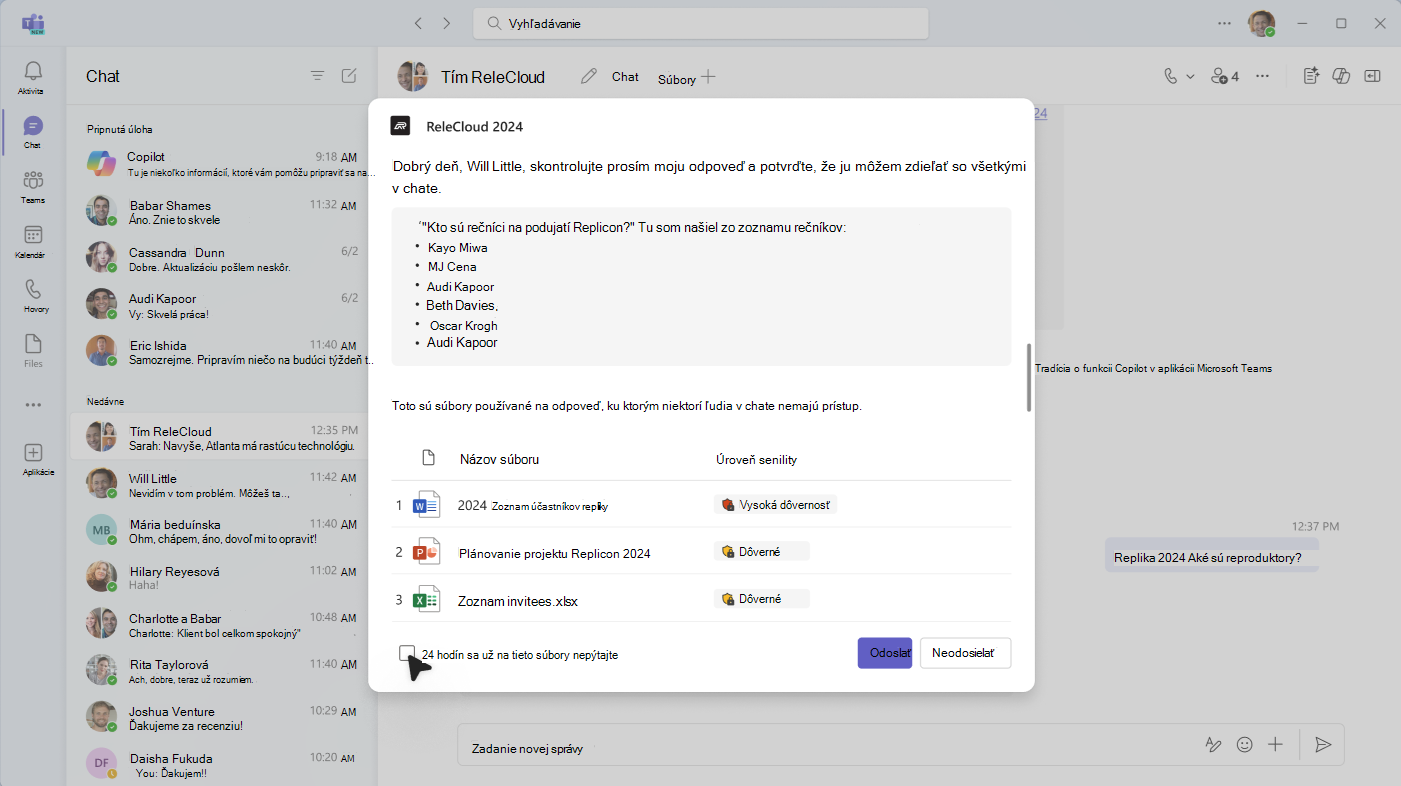Send the message with arrow icon
This screenshot has width=1401, height=786.
(x=1323, y=745)
